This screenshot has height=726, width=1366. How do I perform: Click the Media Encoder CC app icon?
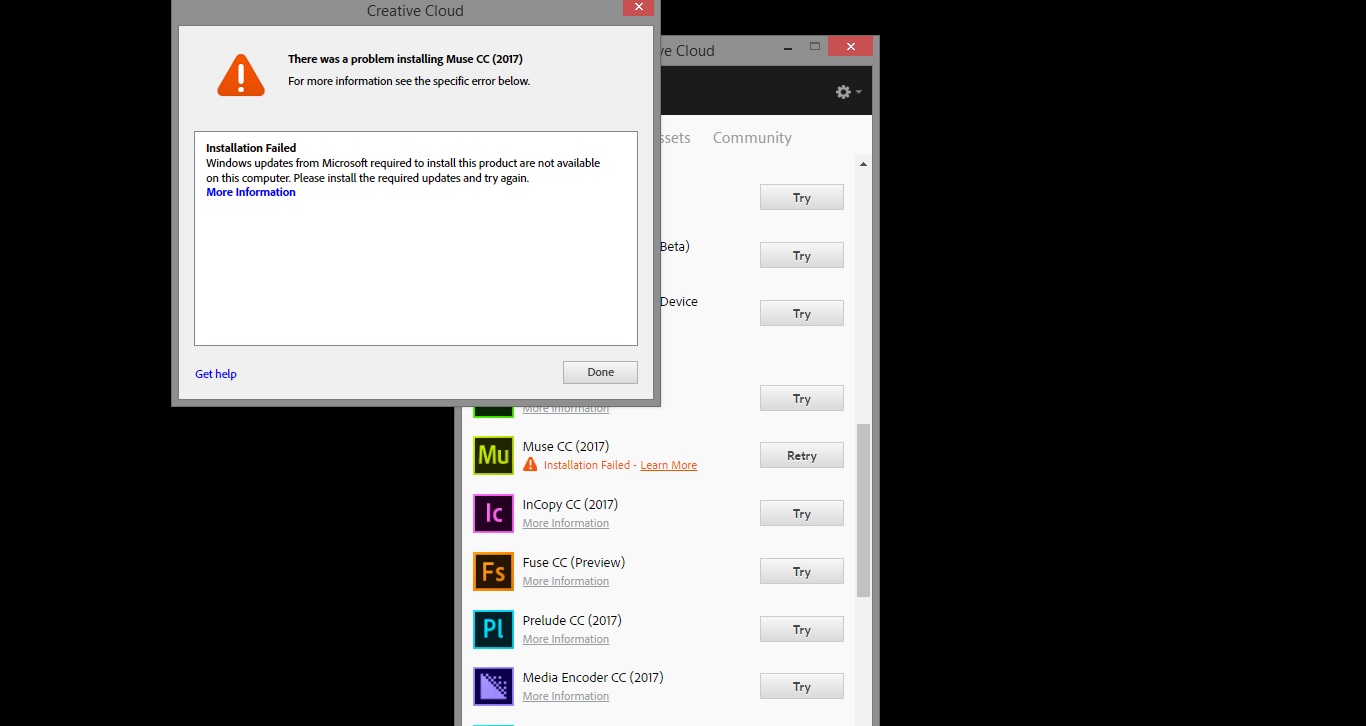(493, 686)
